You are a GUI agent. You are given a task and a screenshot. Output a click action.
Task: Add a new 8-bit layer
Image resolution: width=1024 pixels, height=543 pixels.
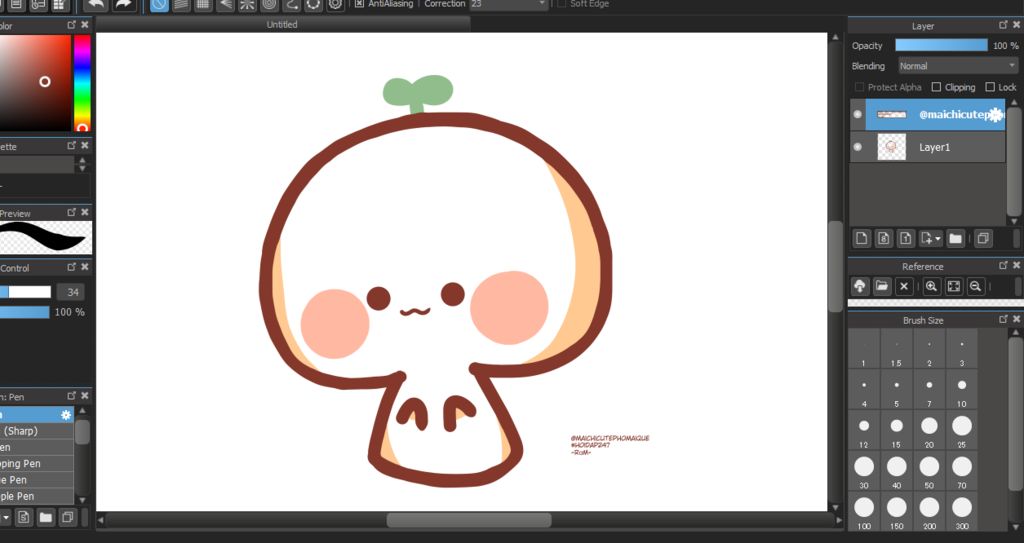click(x=884, y=239)
